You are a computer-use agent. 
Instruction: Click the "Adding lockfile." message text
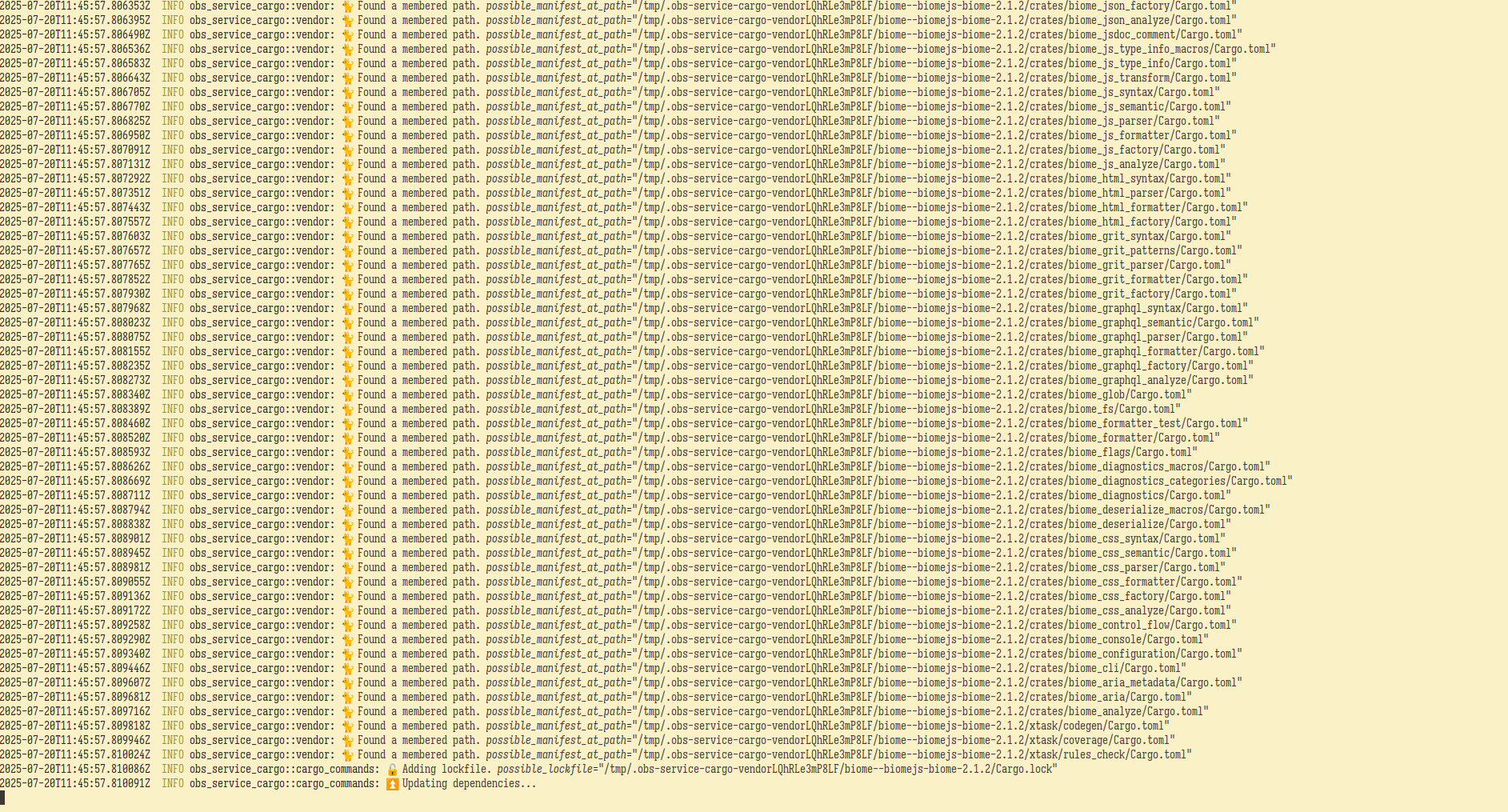446,769
